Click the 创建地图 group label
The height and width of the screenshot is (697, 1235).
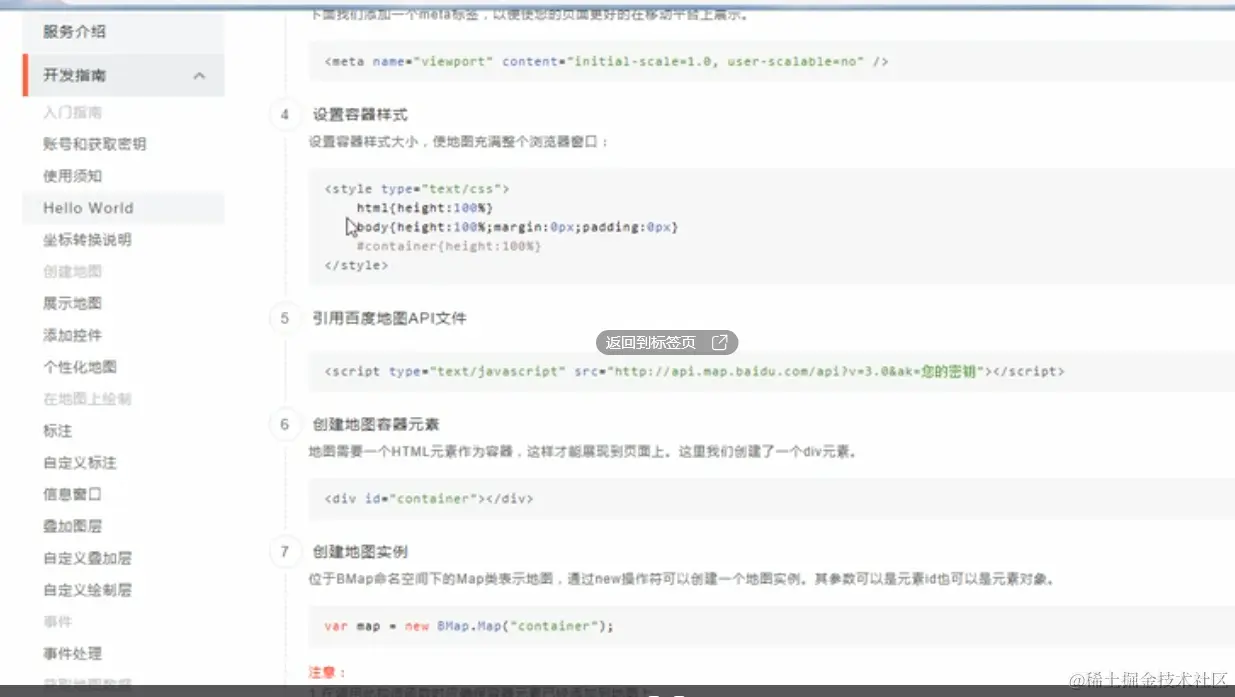pos(72,271)
